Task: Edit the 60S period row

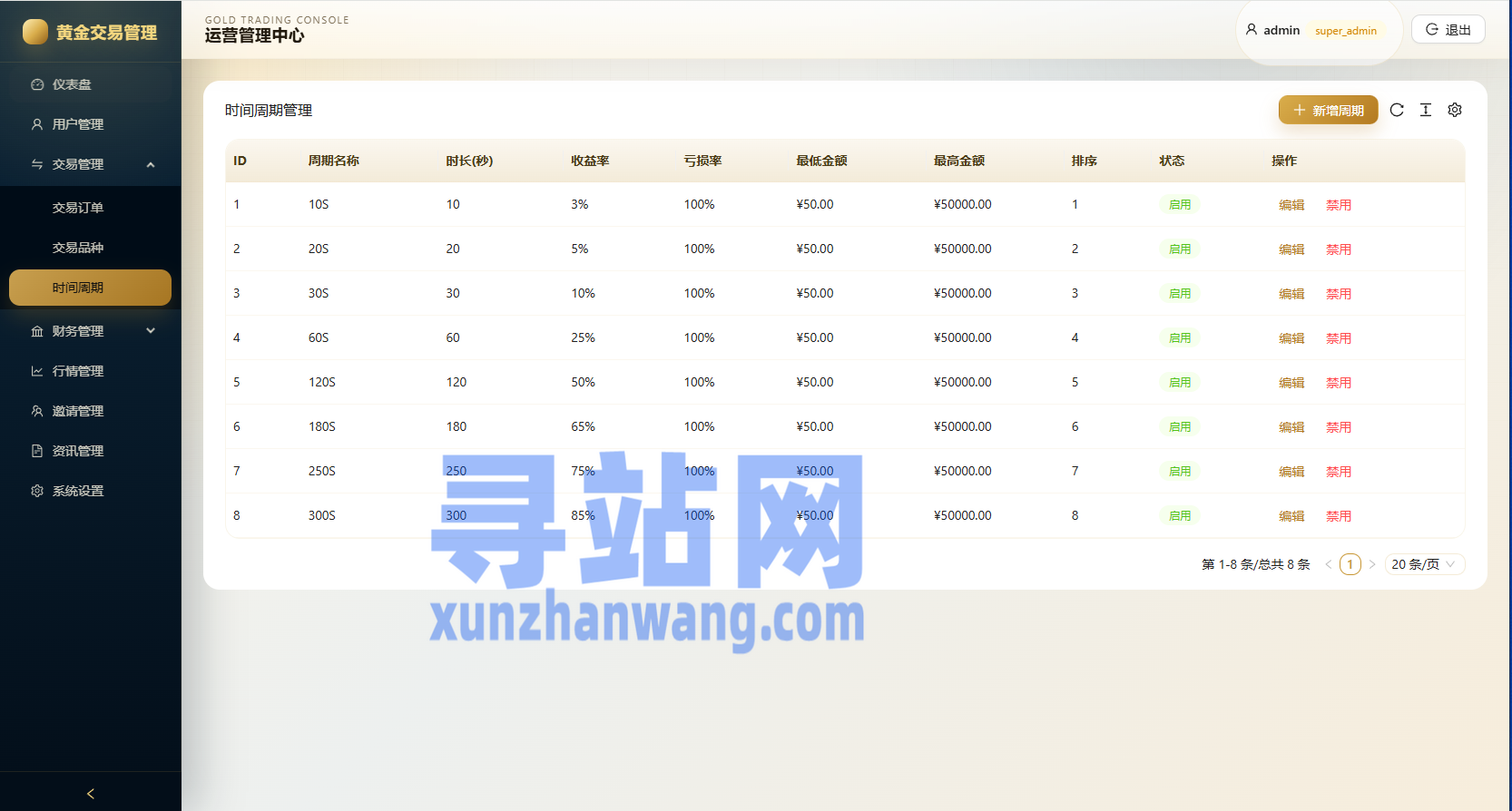Action: 1291,338
